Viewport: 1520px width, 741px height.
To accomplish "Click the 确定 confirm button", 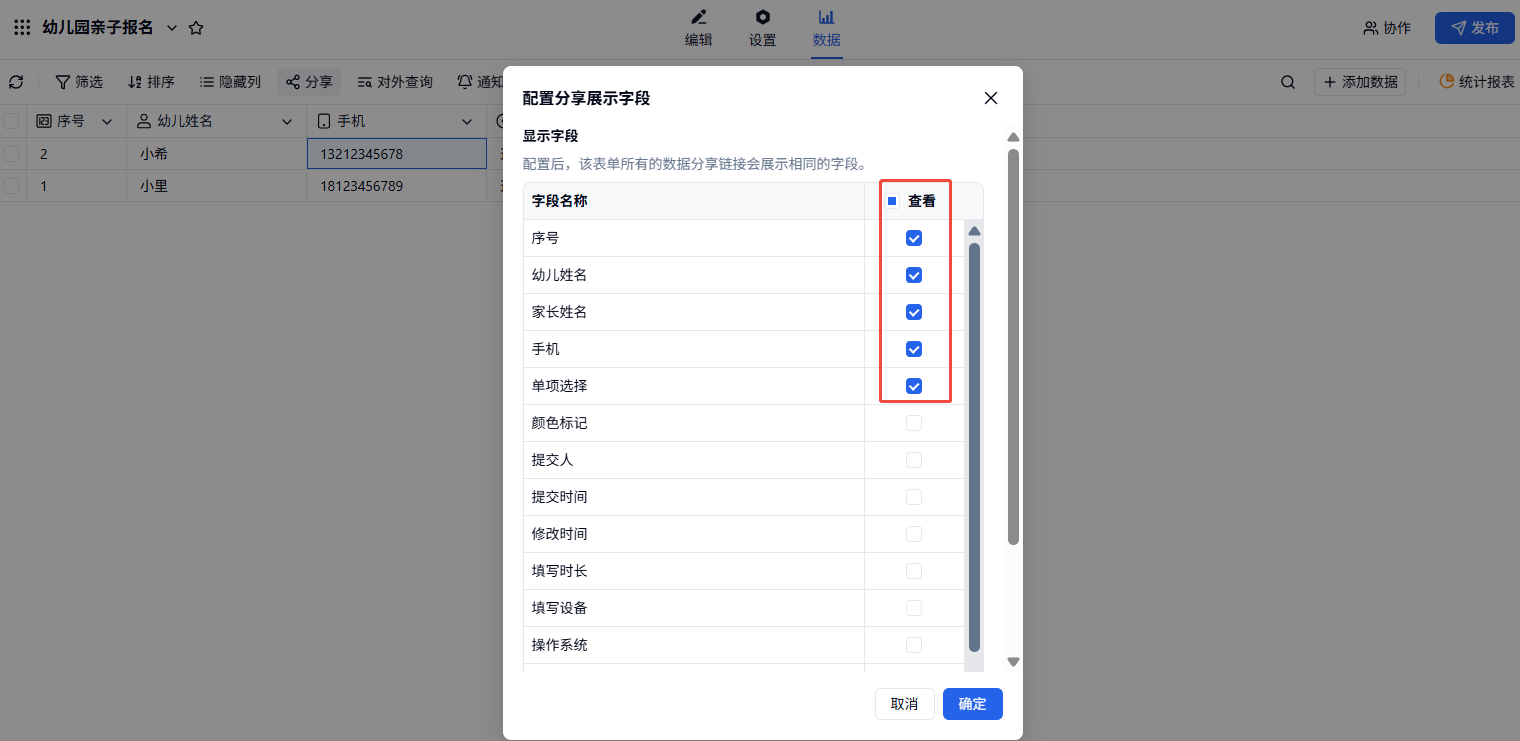I will [x=972, y=704].
